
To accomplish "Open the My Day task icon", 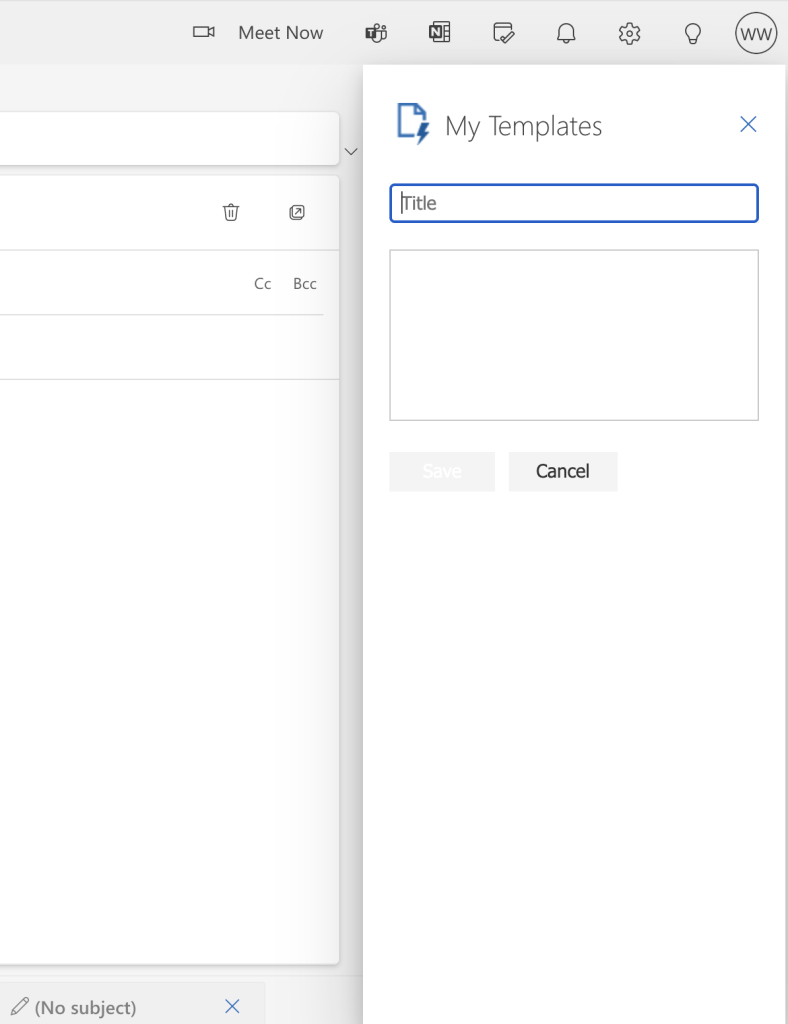I will click(x=504, y=33).
